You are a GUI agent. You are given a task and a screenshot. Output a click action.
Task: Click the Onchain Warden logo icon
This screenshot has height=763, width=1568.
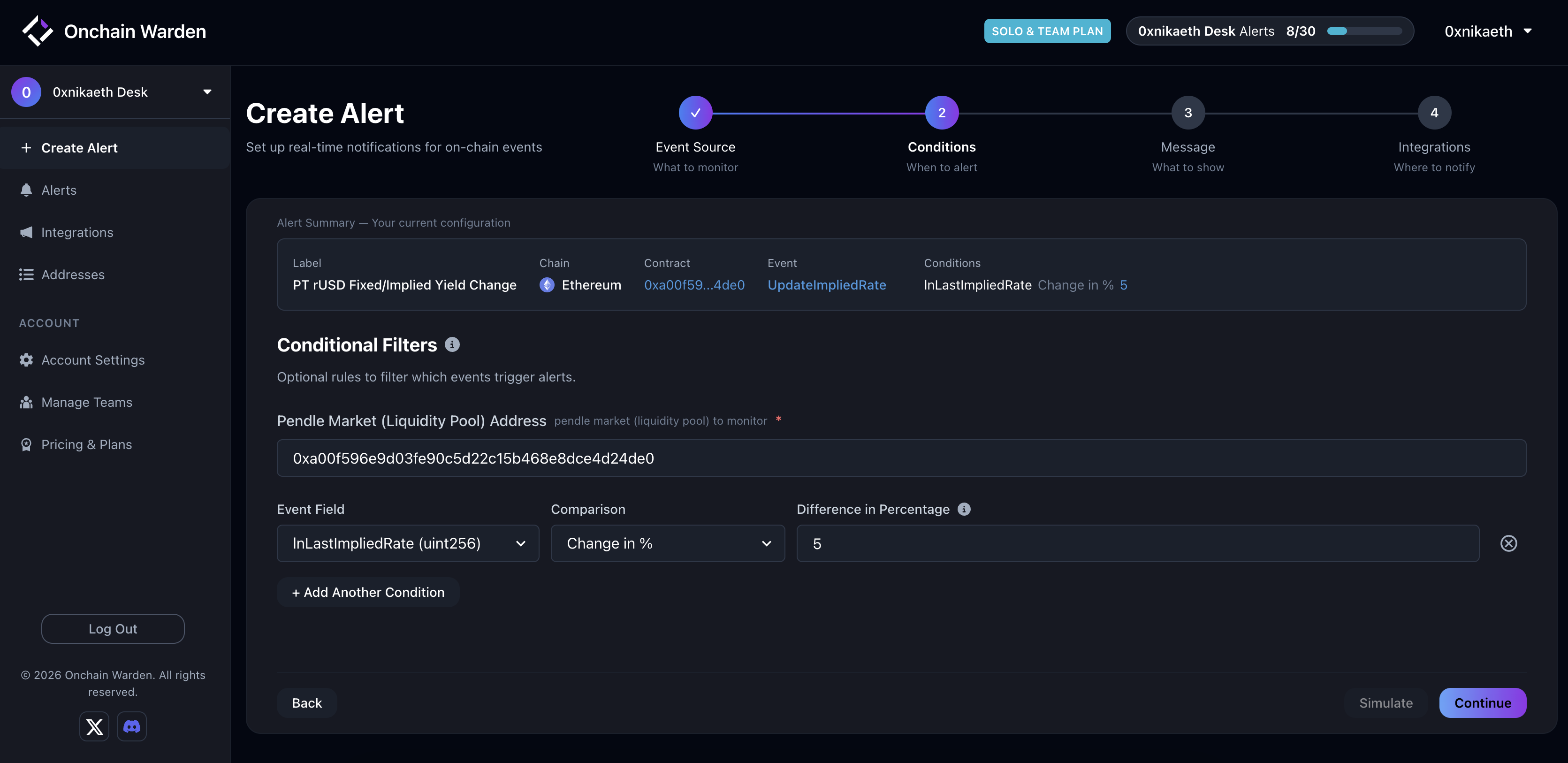point(37,31)
